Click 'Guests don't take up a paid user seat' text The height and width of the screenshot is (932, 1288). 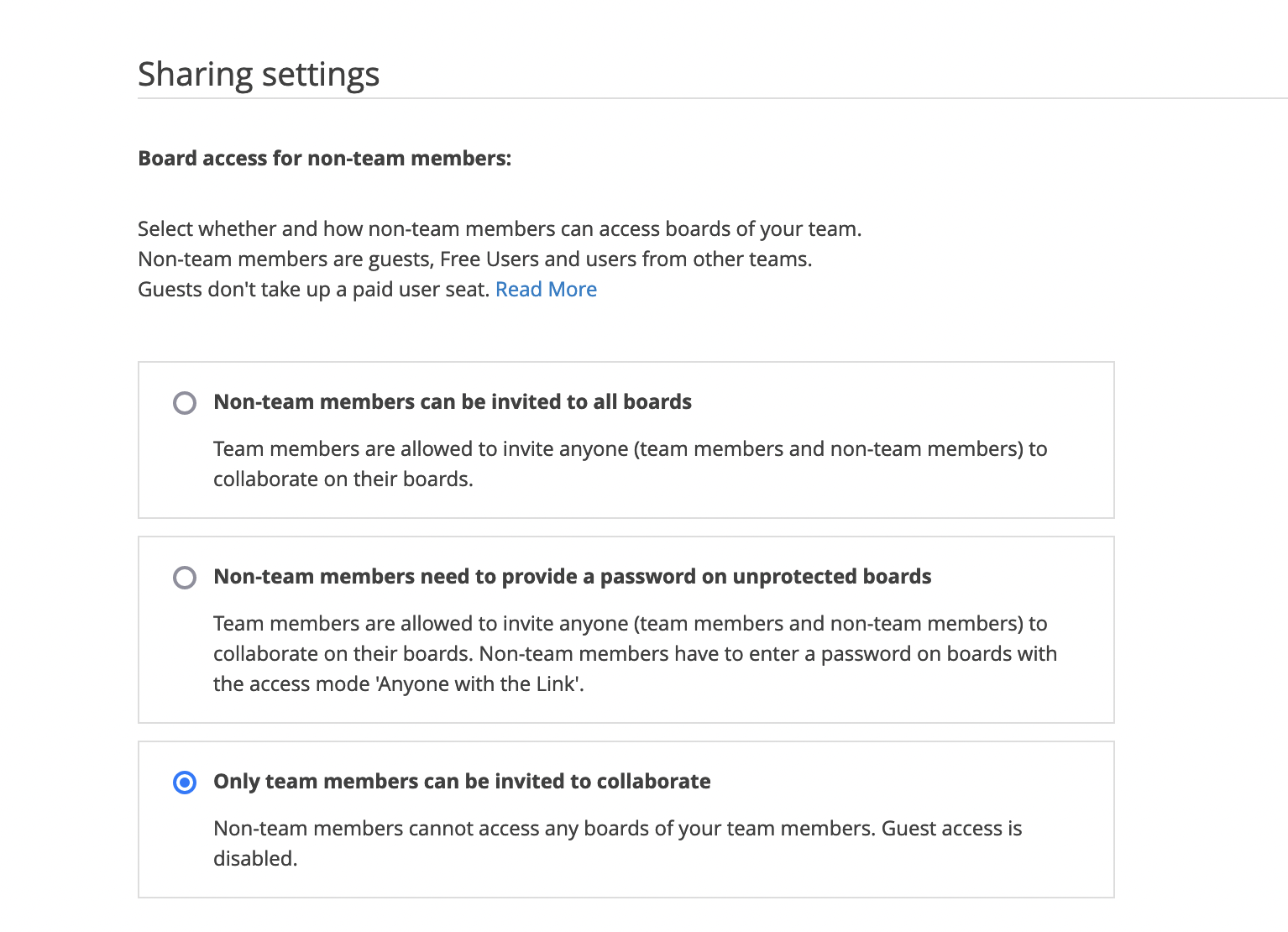tap(314, 290)
